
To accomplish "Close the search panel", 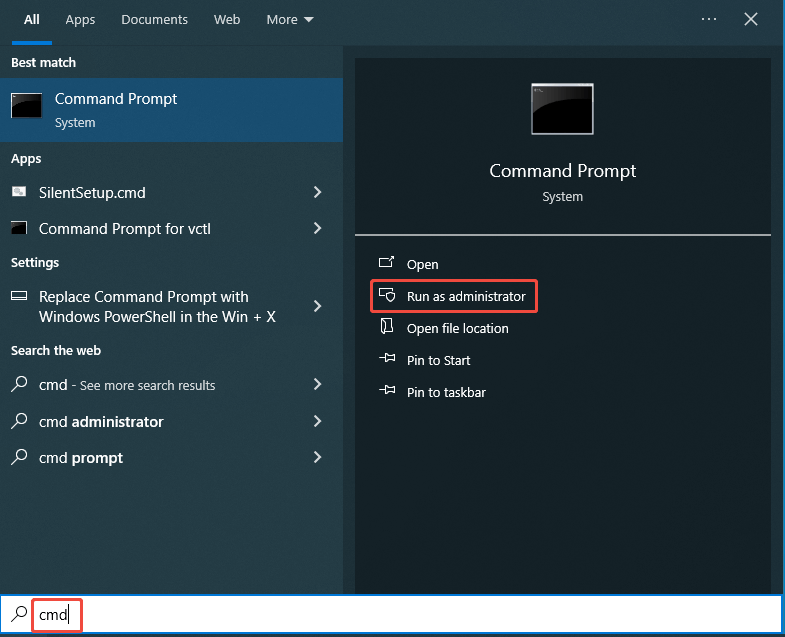I will pyautogui.click(x=750, y=19).
